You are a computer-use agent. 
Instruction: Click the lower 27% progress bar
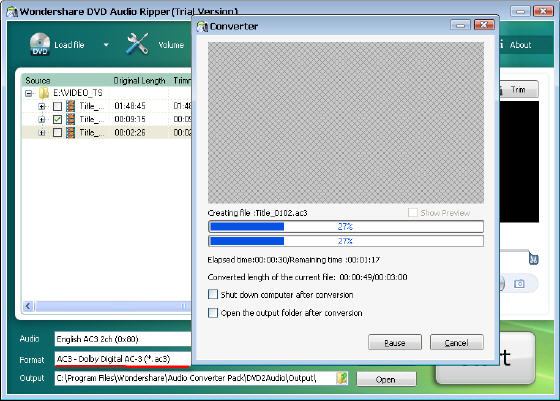click(346, 241)
